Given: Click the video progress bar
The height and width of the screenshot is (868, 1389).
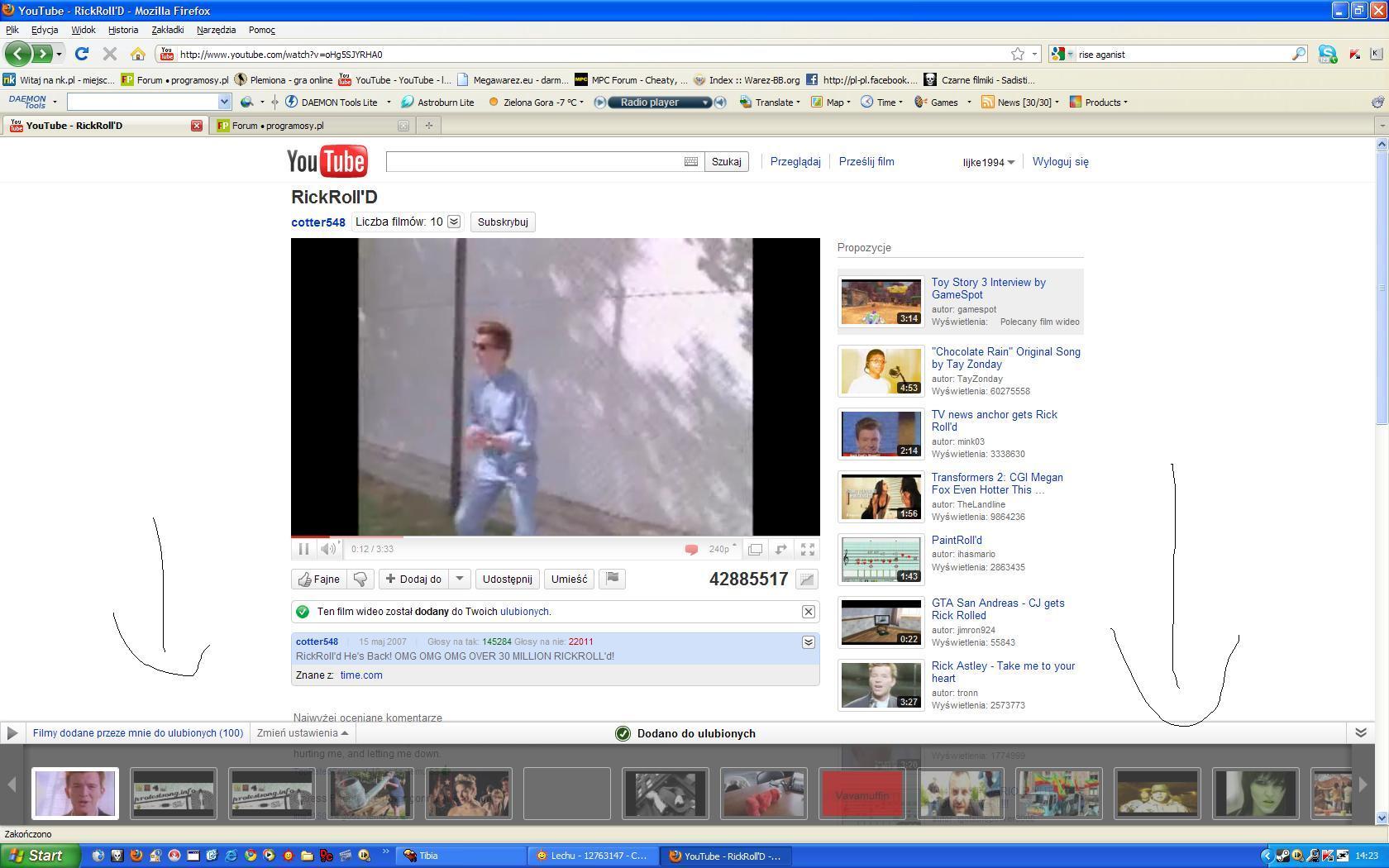Looking at the screenshot, I should click(x=556, y=537).
